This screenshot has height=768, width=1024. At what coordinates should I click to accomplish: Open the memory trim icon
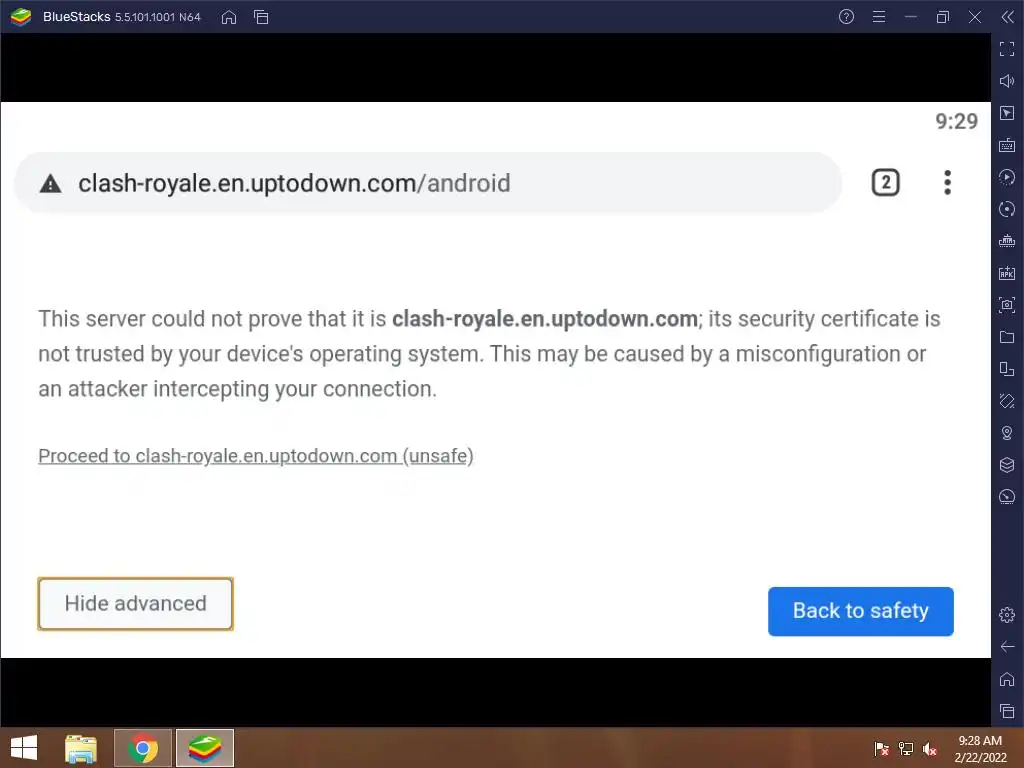[x=1006, y=241]
